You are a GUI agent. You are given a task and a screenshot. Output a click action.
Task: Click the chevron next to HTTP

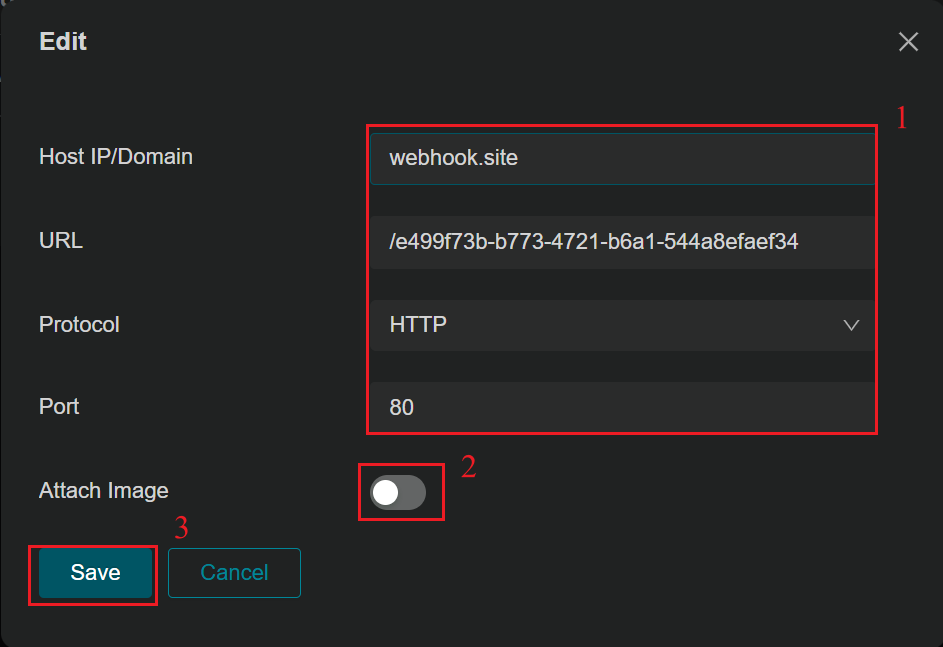850,324
